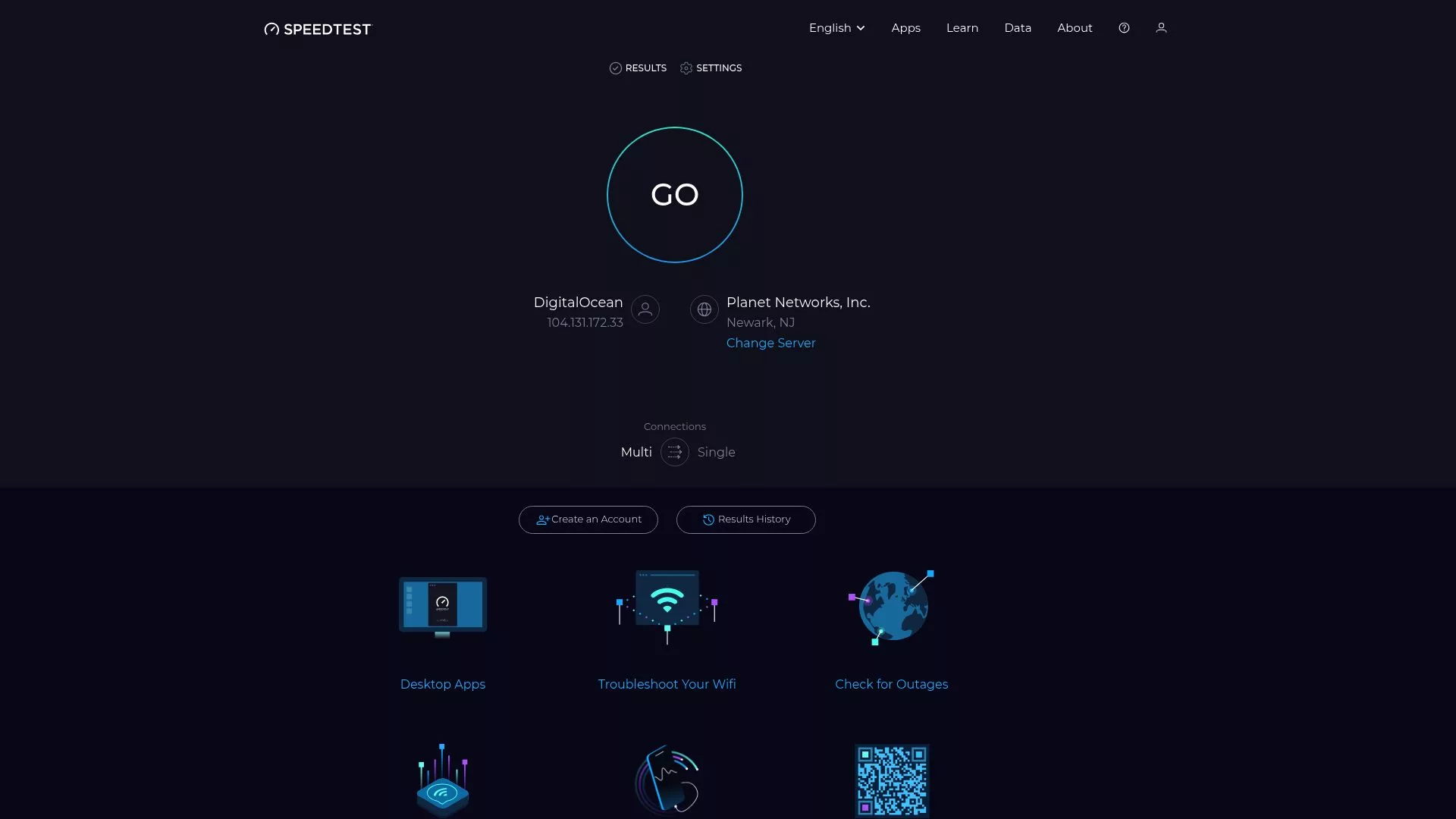Click the Learn navigation item

[962, 28]
